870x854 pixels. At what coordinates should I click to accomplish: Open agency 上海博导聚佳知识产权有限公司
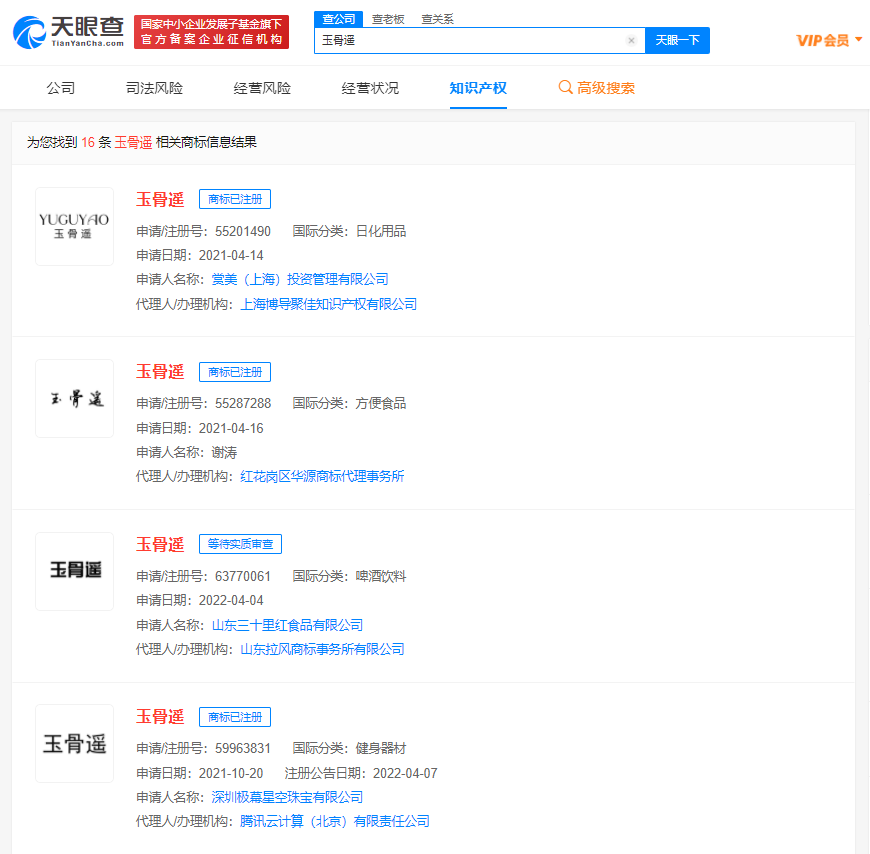pyautogui.click(x=328, y=304)
